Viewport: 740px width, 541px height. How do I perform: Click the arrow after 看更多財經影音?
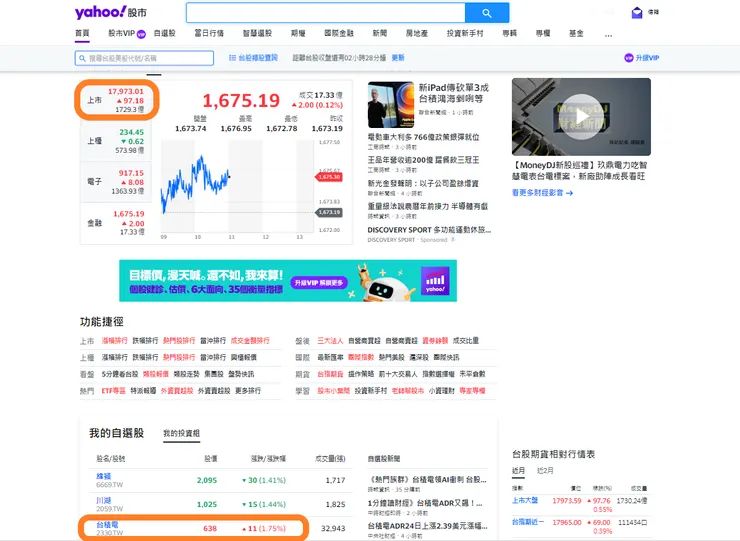(x=569, y=193)
